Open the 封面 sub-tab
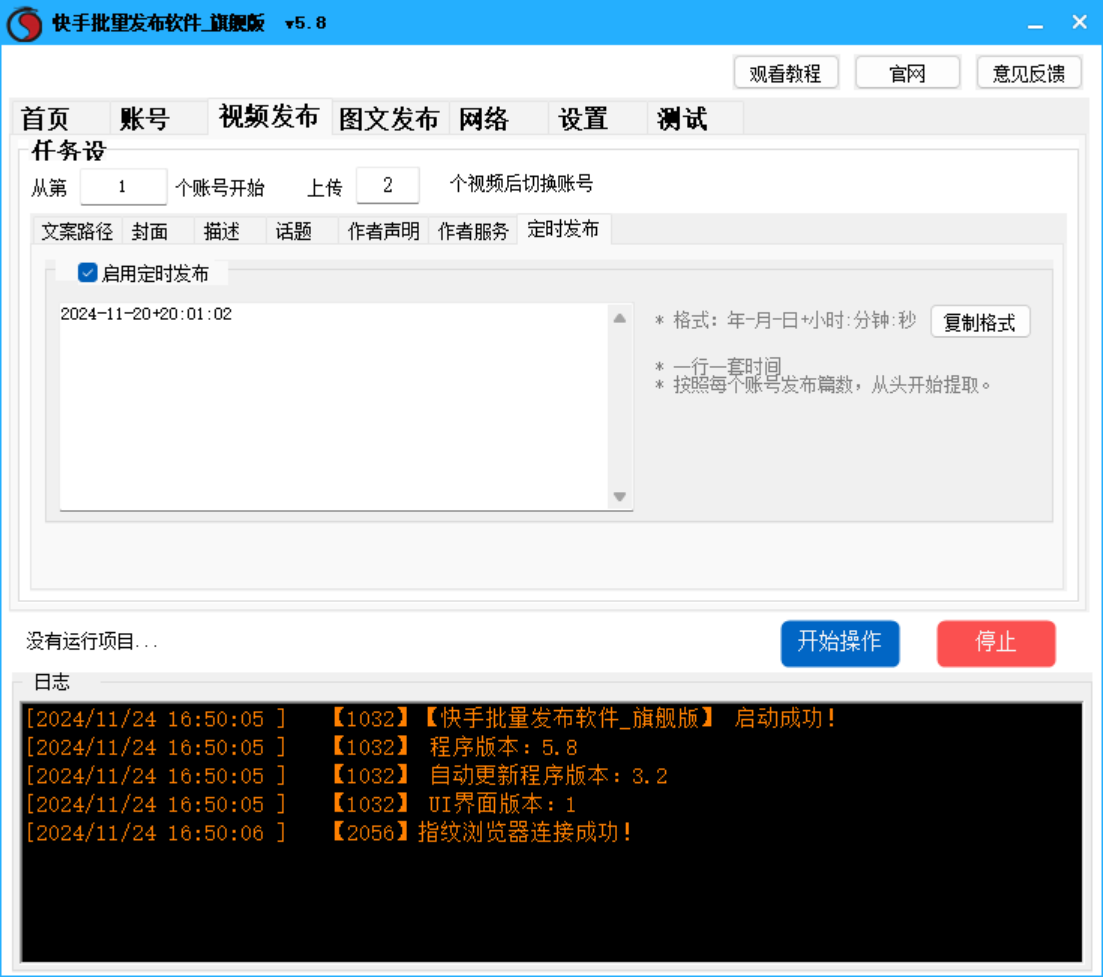Viewport: 1103px width, 977px height. pyautogui.click(x=158, y=231)
